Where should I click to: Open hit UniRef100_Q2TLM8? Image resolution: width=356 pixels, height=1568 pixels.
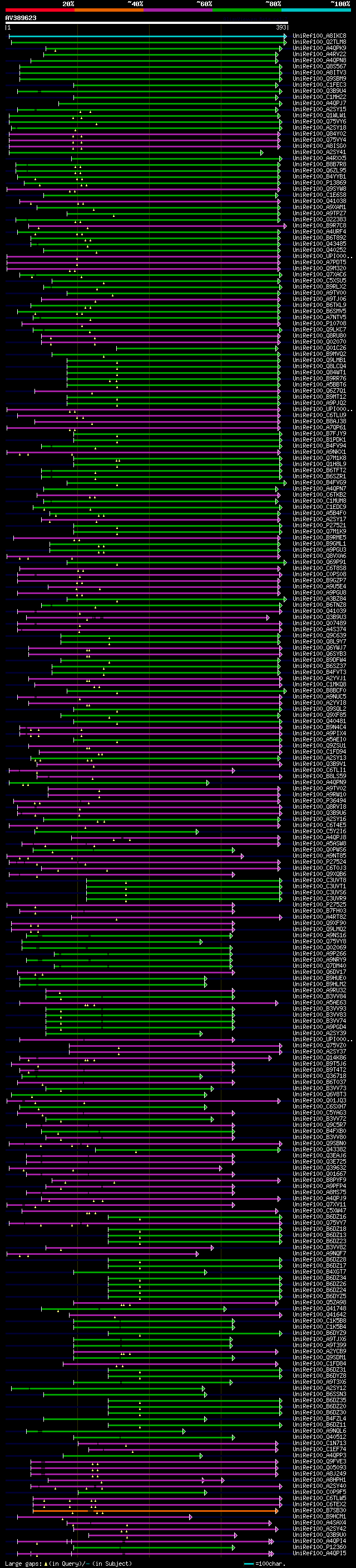point(319,42)
